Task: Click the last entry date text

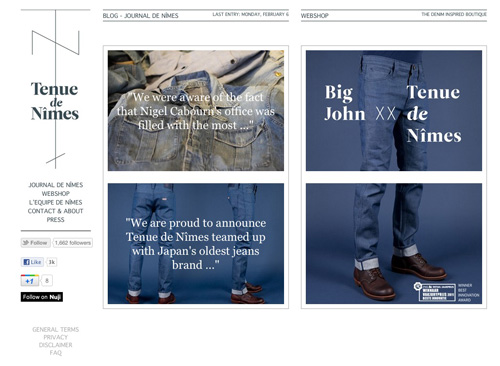Action: [x=251, y=14]
